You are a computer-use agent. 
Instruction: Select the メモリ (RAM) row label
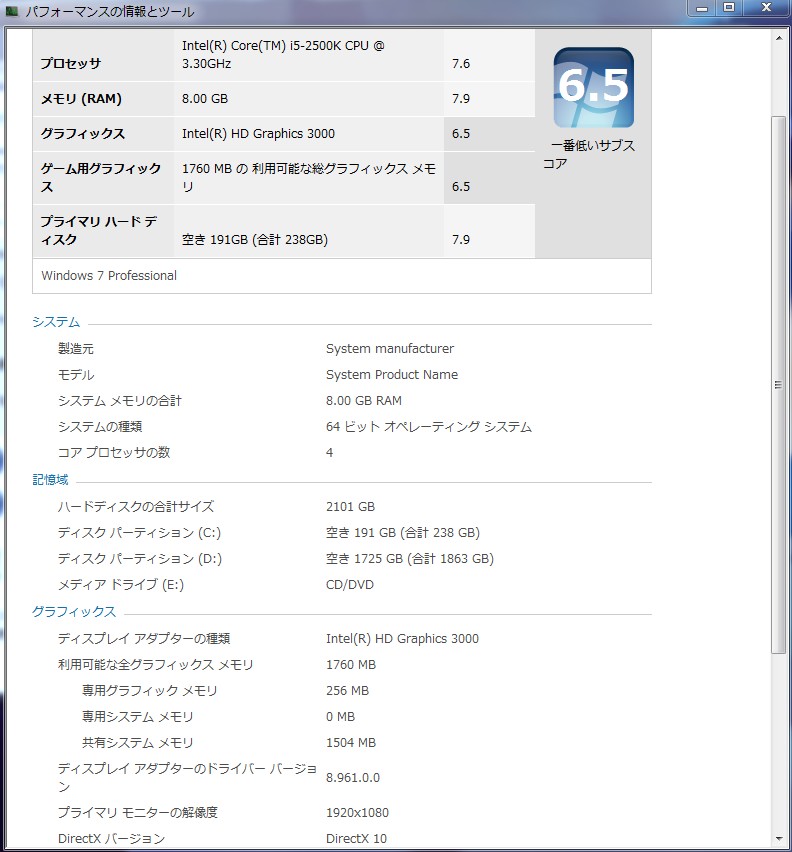point(81,99)
